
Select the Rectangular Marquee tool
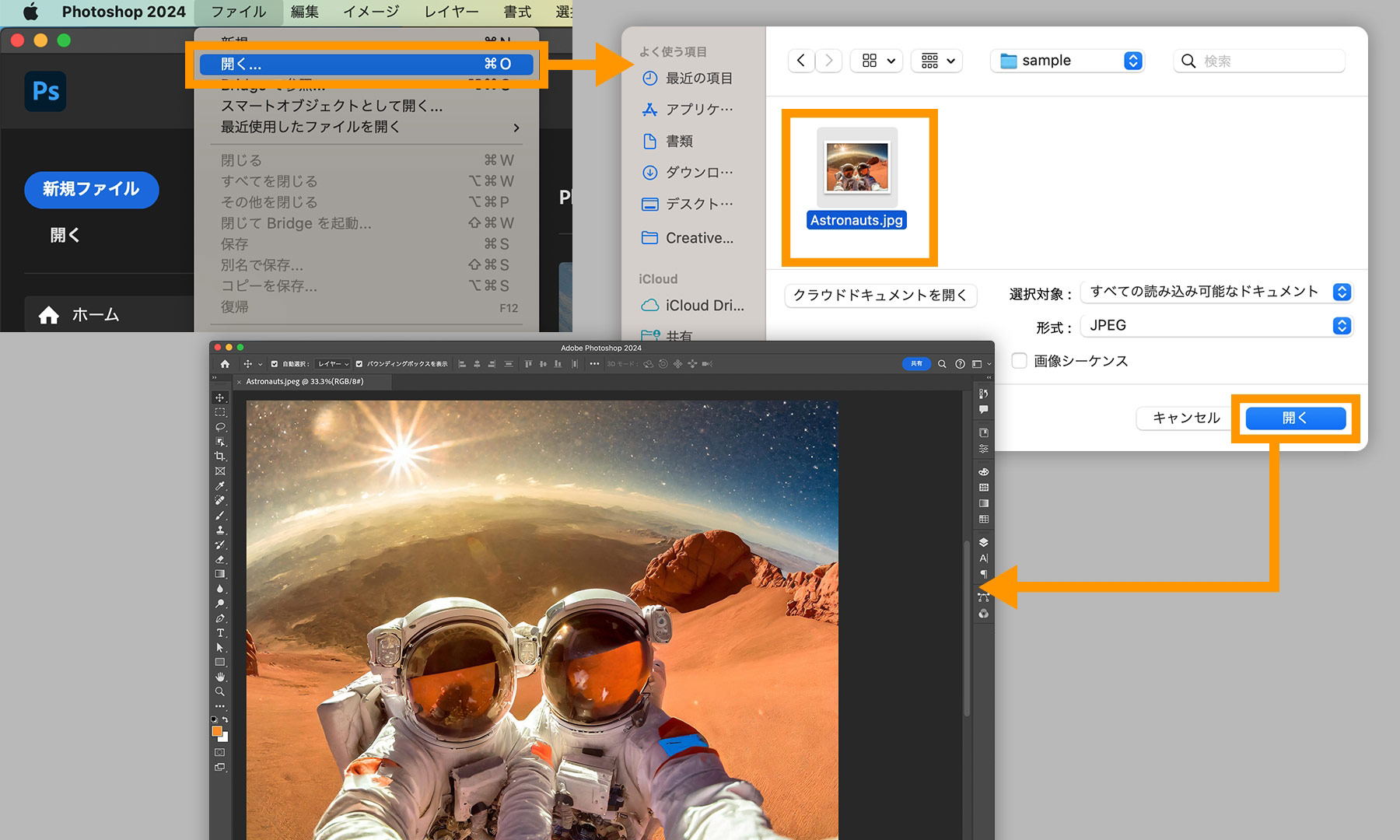pos(220,412)
